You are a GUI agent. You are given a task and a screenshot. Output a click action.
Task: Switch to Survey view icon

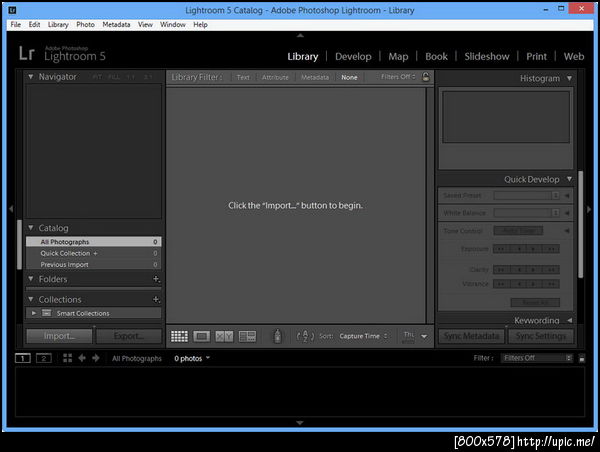247,336
